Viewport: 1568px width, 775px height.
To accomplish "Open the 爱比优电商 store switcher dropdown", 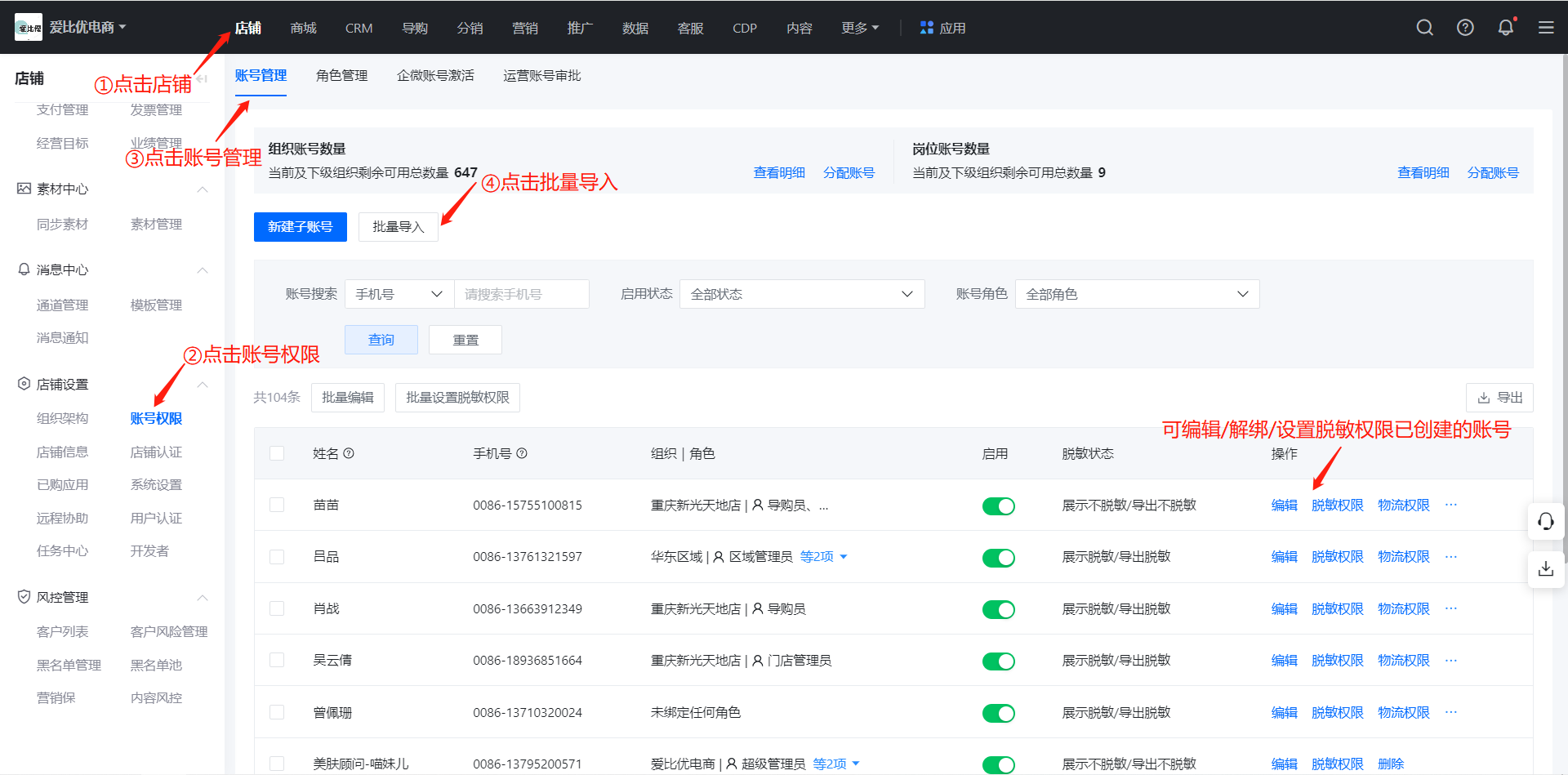I will (88, 27).
